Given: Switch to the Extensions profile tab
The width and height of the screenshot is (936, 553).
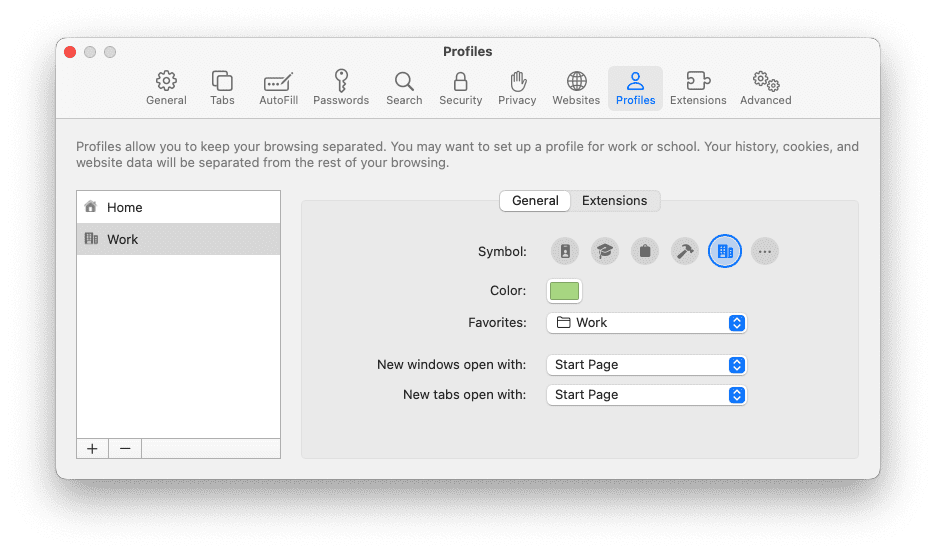Looking at the screenshot, I should point(614,201).
